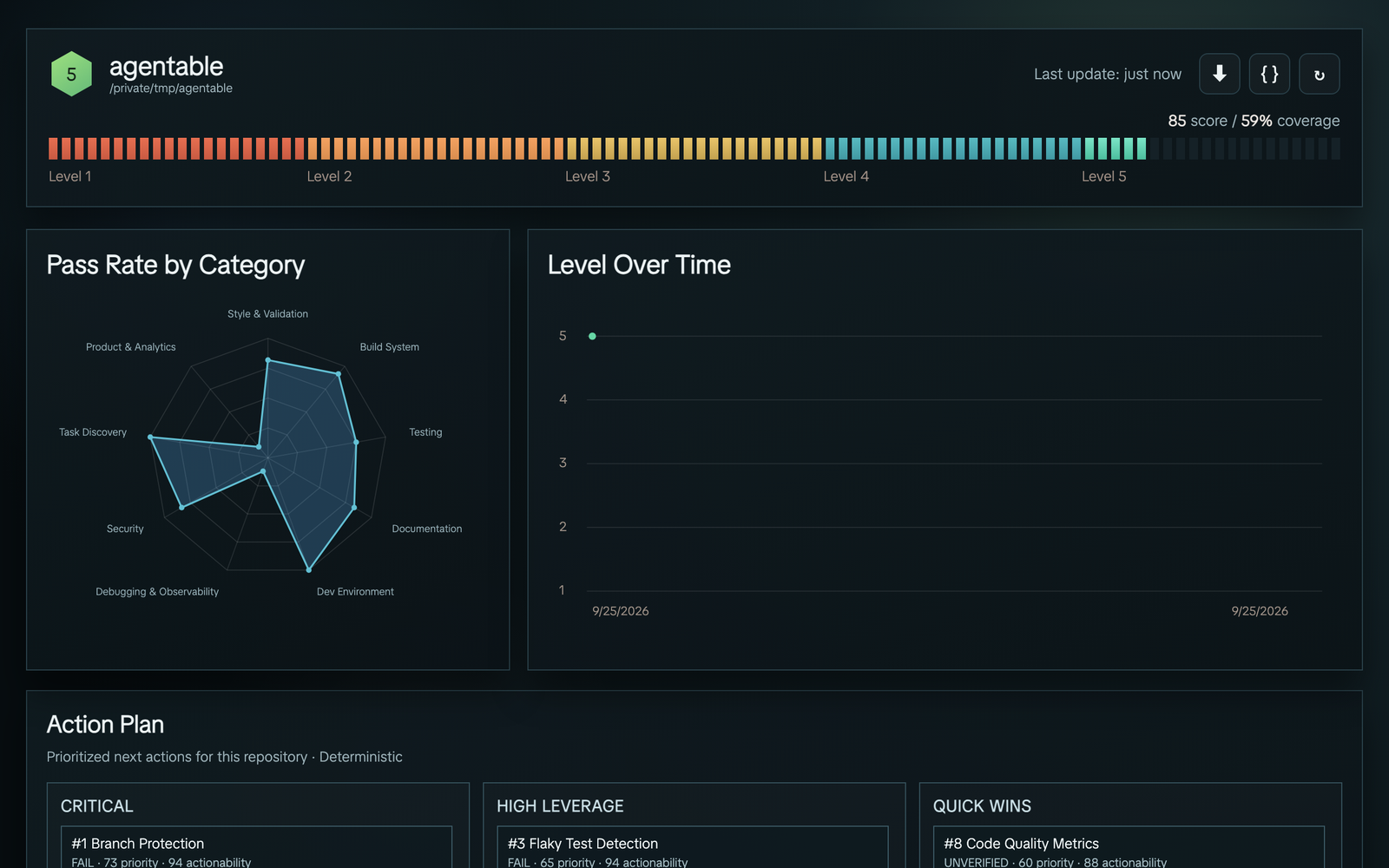Click the Security radar label
The image size is (1389, 868).
point(125,529)
